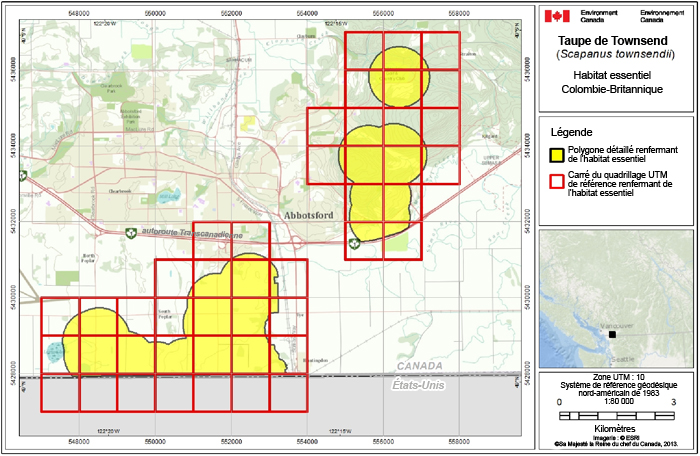The width and height of the screenshot is (700, 456).
Task: Click the Trans-Canada highway shield near autoroute label
Action: point(130,233)
